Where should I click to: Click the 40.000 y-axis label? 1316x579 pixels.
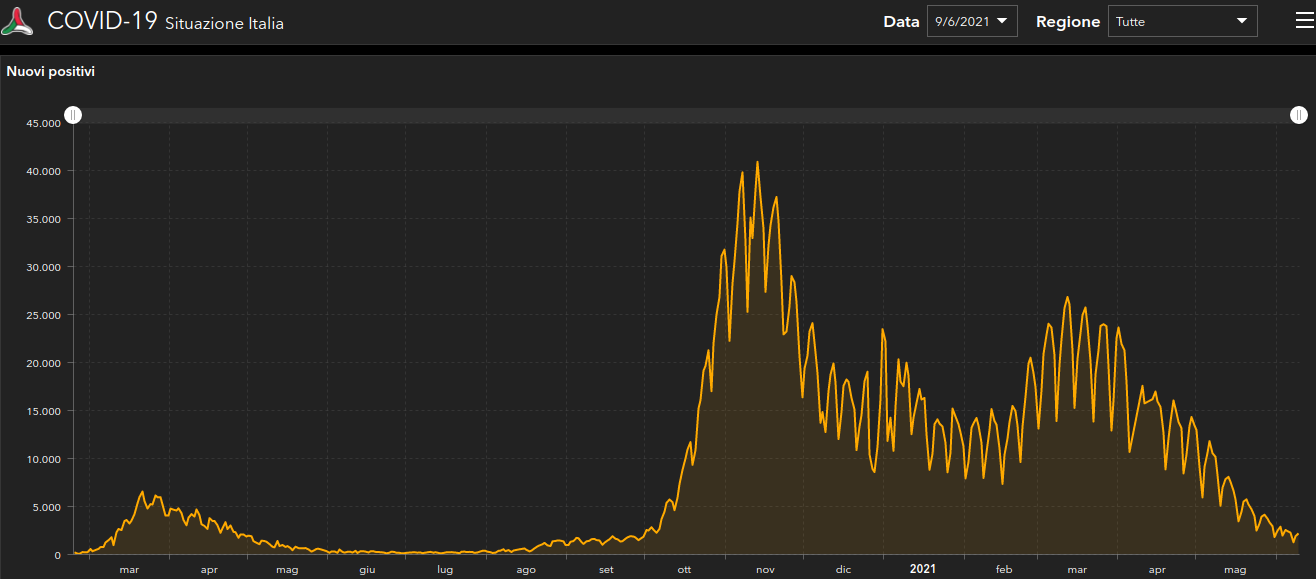[44, 171]
